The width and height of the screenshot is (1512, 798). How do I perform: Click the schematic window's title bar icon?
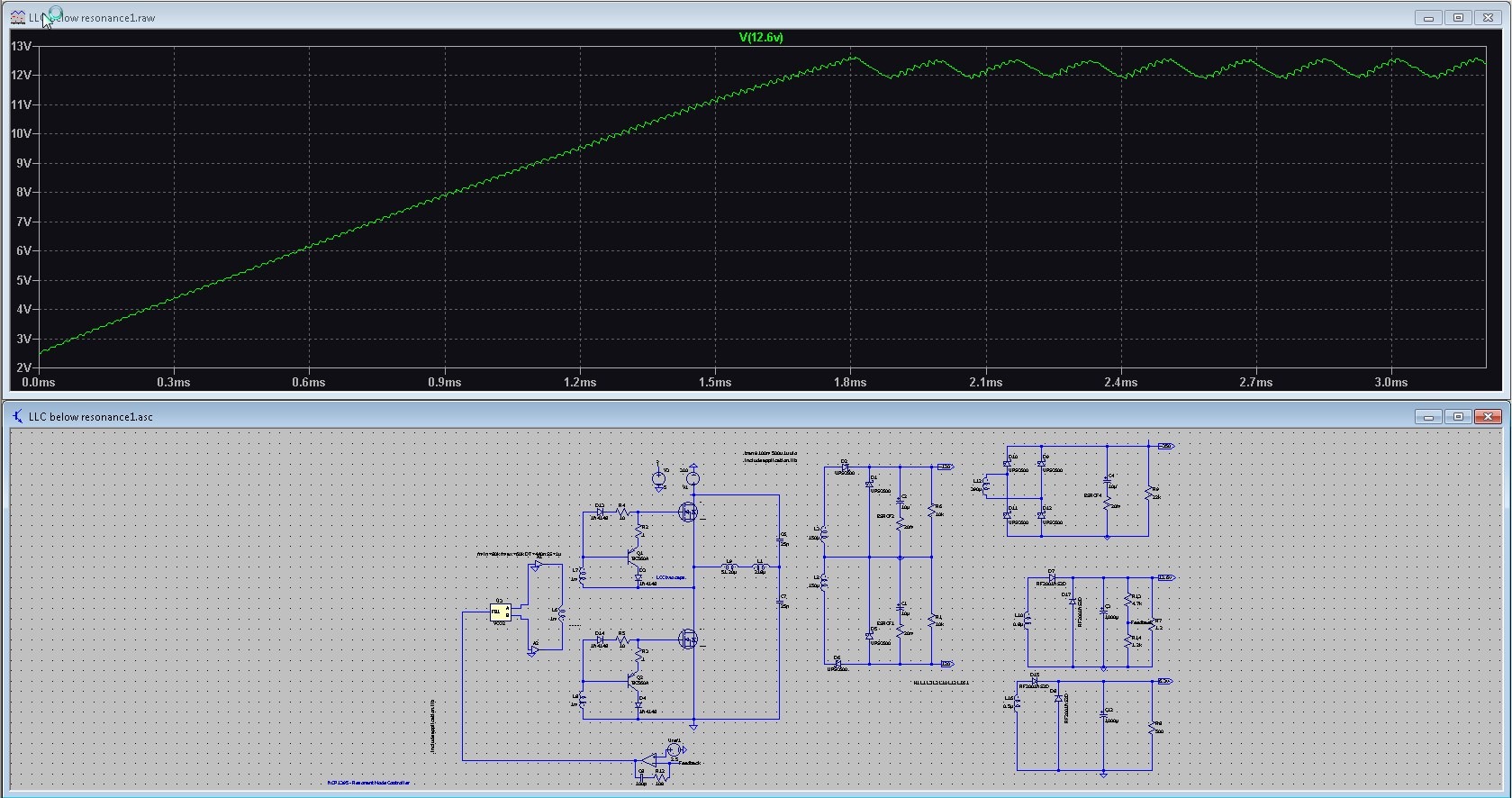coord(17,416)
